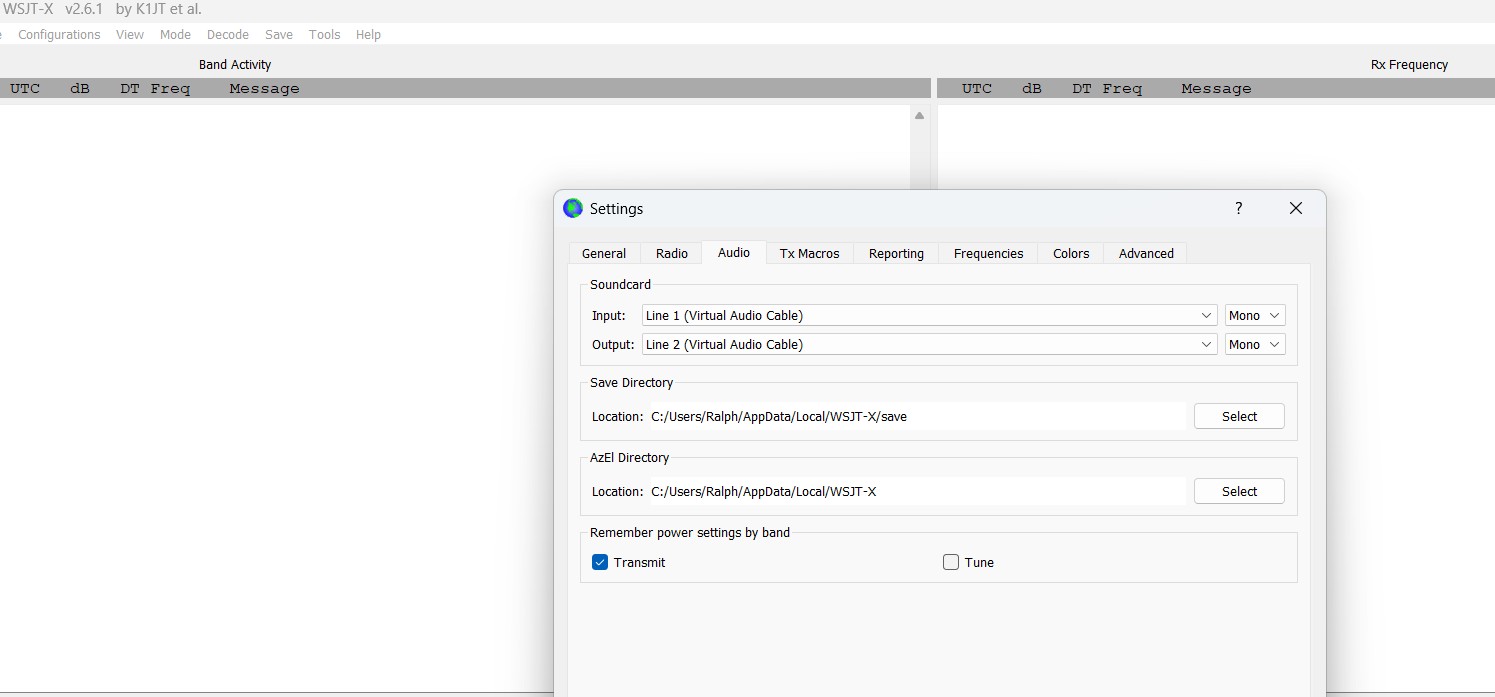Open the Frequencies tab
This screenshot has height=697, width=1495.
988,253
